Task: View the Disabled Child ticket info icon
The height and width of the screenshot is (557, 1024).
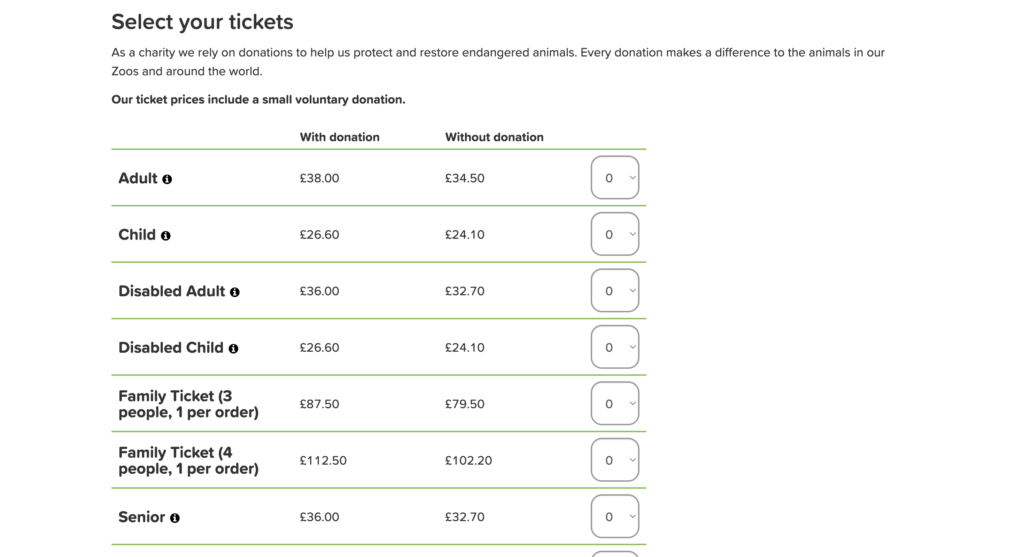Action: pyautogui.click(x=233, y=349)
